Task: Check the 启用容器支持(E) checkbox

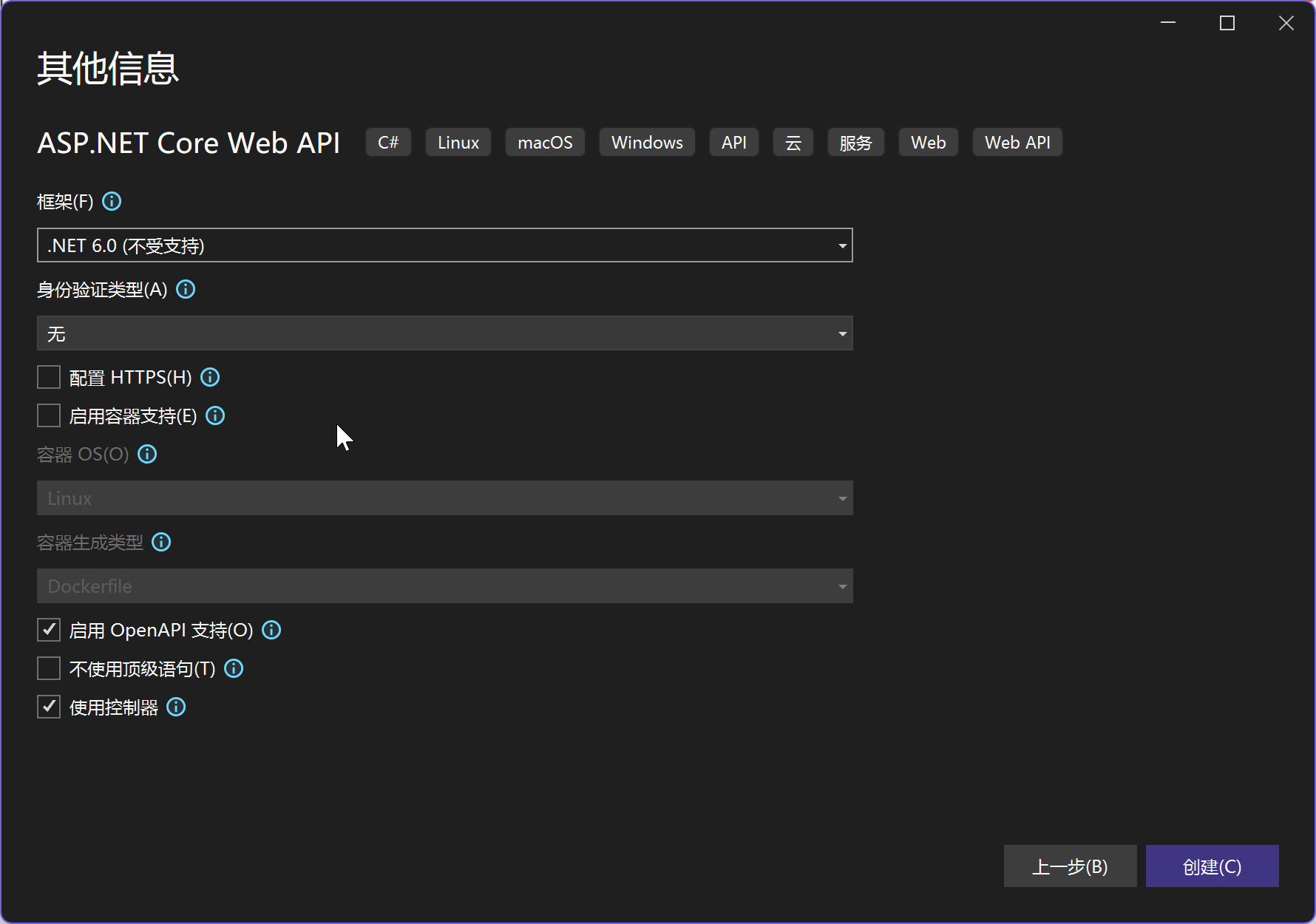Action: click(x=49, y=415)
